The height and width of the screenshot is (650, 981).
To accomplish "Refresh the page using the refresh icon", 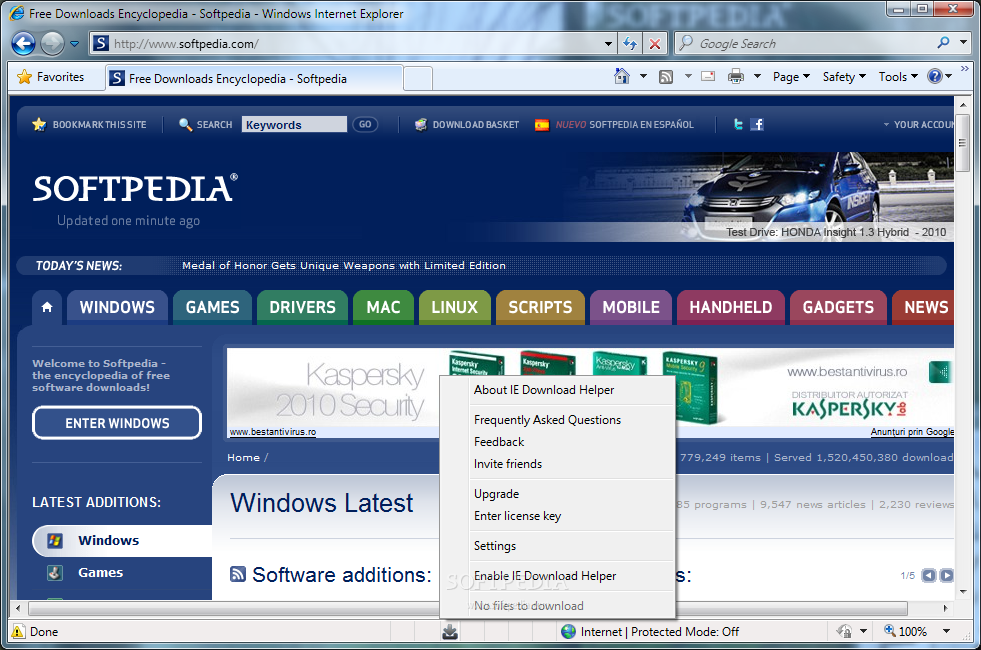I will point(630,44).
